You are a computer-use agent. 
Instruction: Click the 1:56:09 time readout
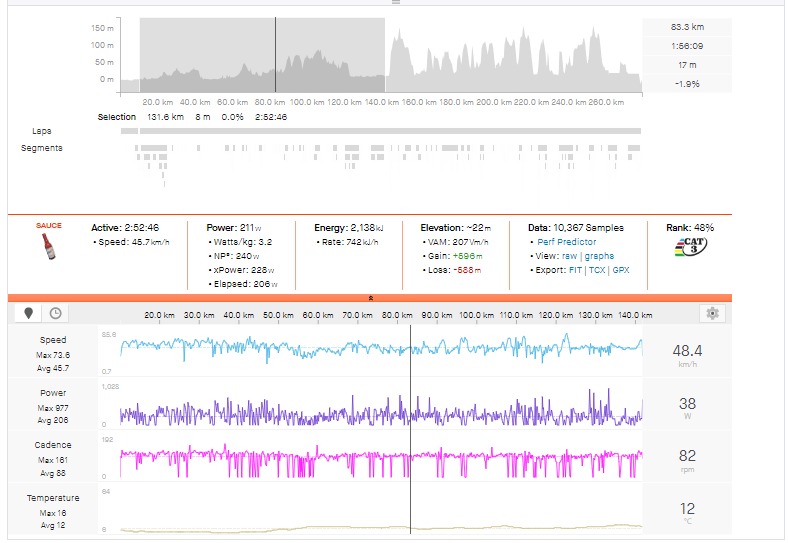click(x=687, y=46)
